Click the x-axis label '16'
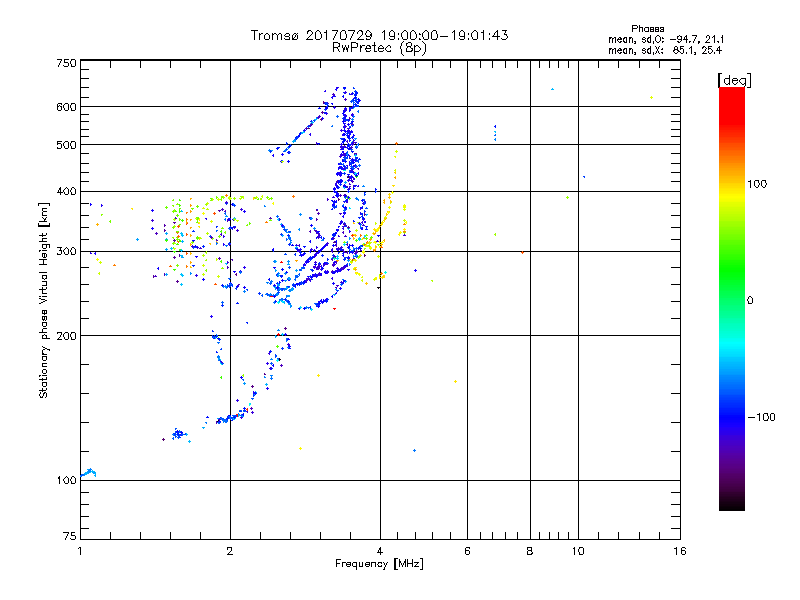 680,551
